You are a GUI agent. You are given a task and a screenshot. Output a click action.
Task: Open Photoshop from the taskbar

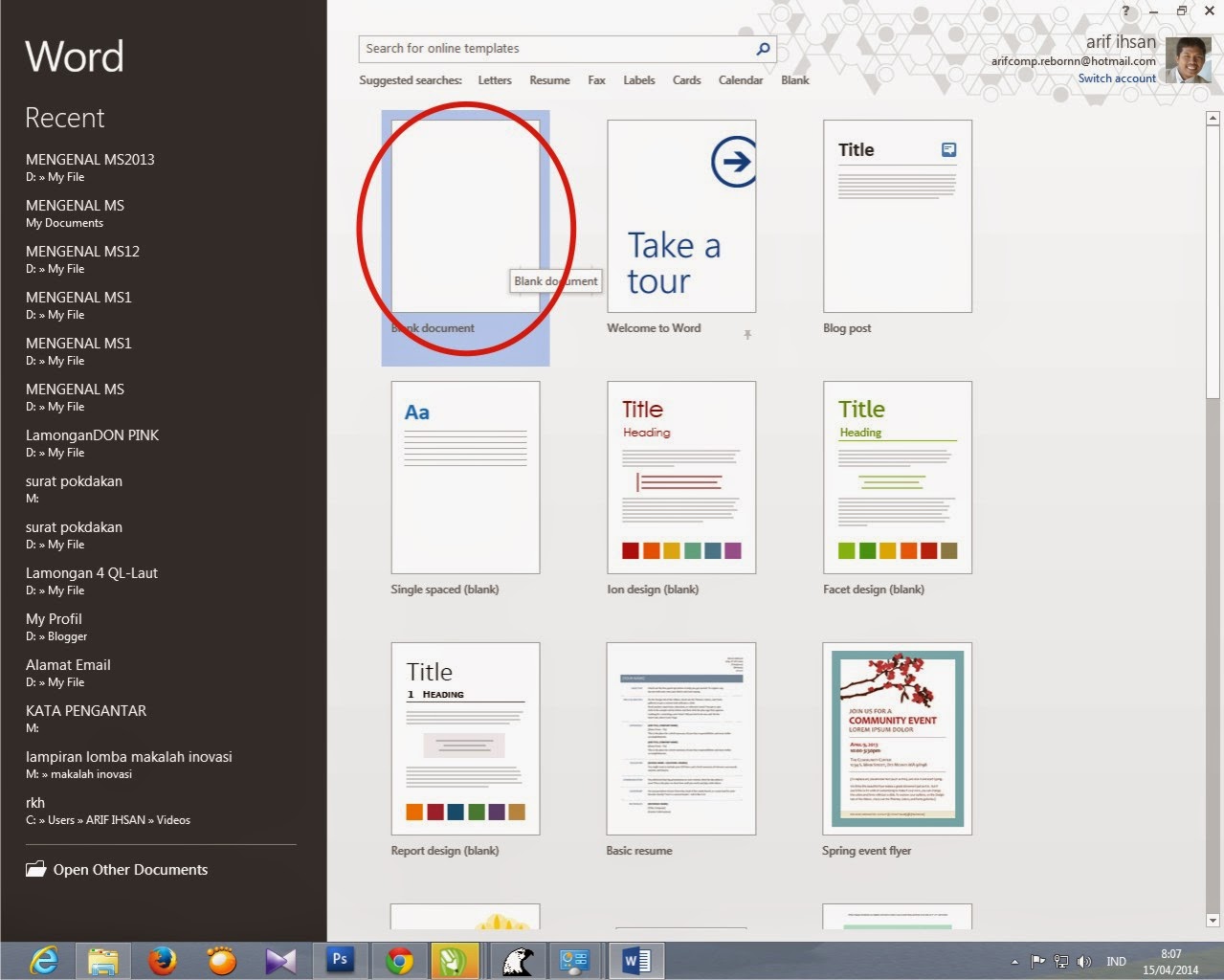tap(340, 959)
